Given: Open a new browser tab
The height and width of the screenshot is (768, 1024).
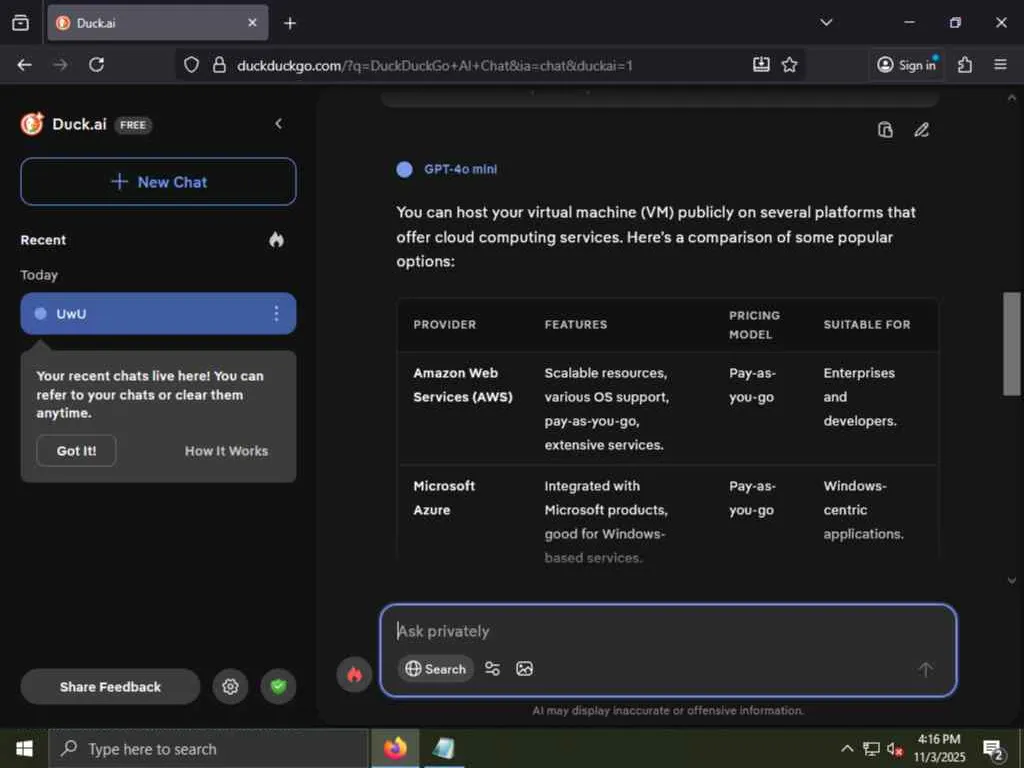Looking at the screenshot, I should (x=290, y=23).
